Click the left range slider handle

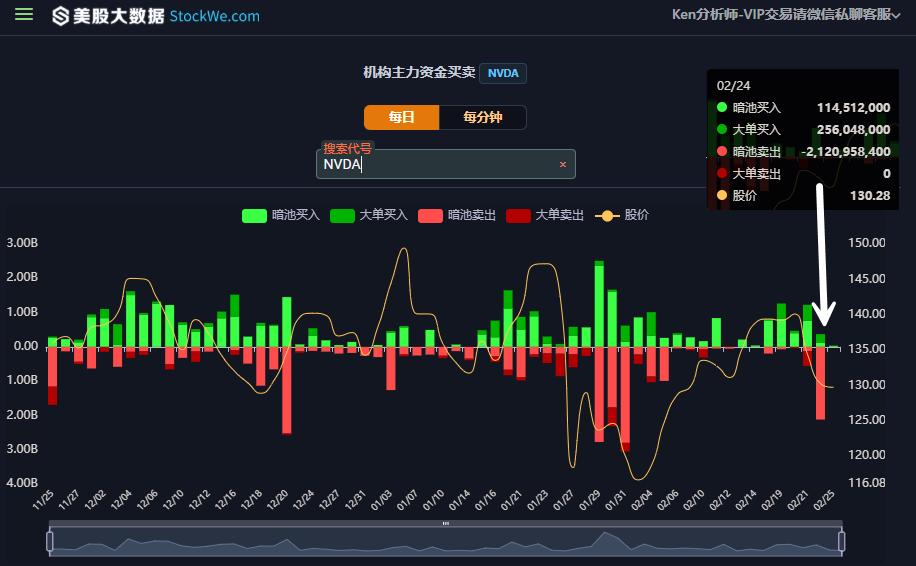tap(50, 541)
